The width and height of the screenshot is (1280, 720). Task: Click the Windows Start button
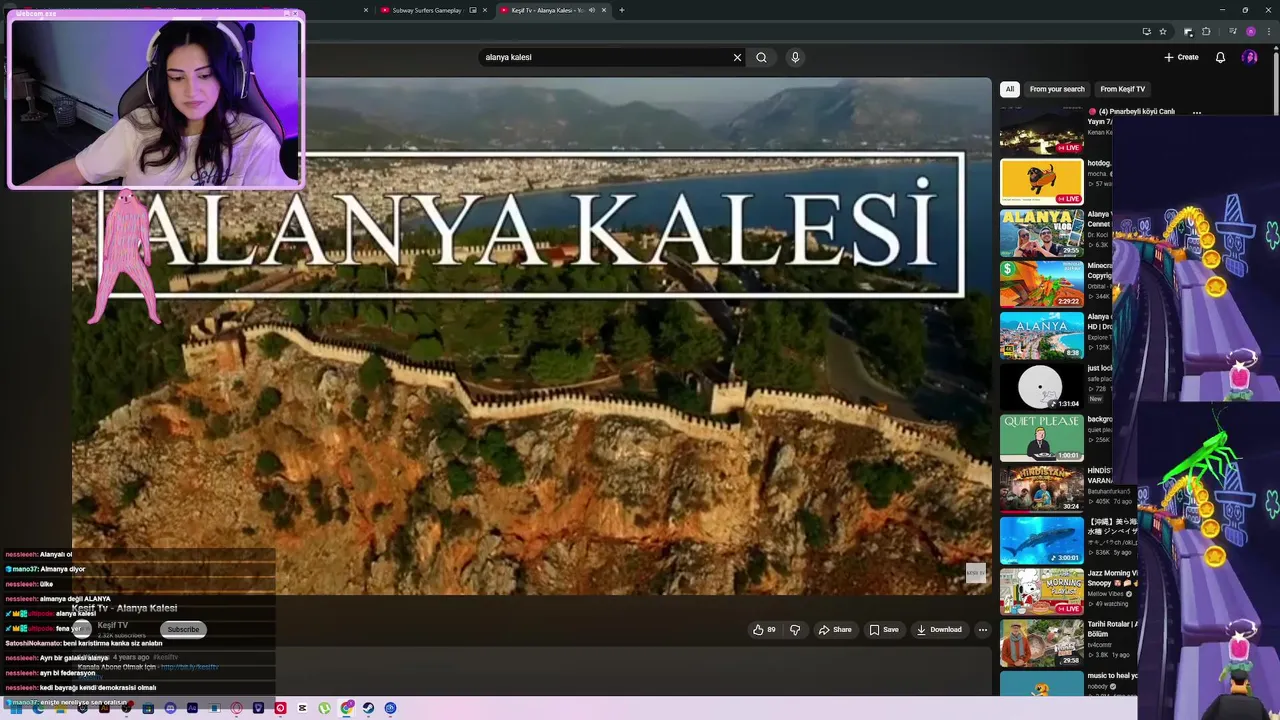coord(16,708)
